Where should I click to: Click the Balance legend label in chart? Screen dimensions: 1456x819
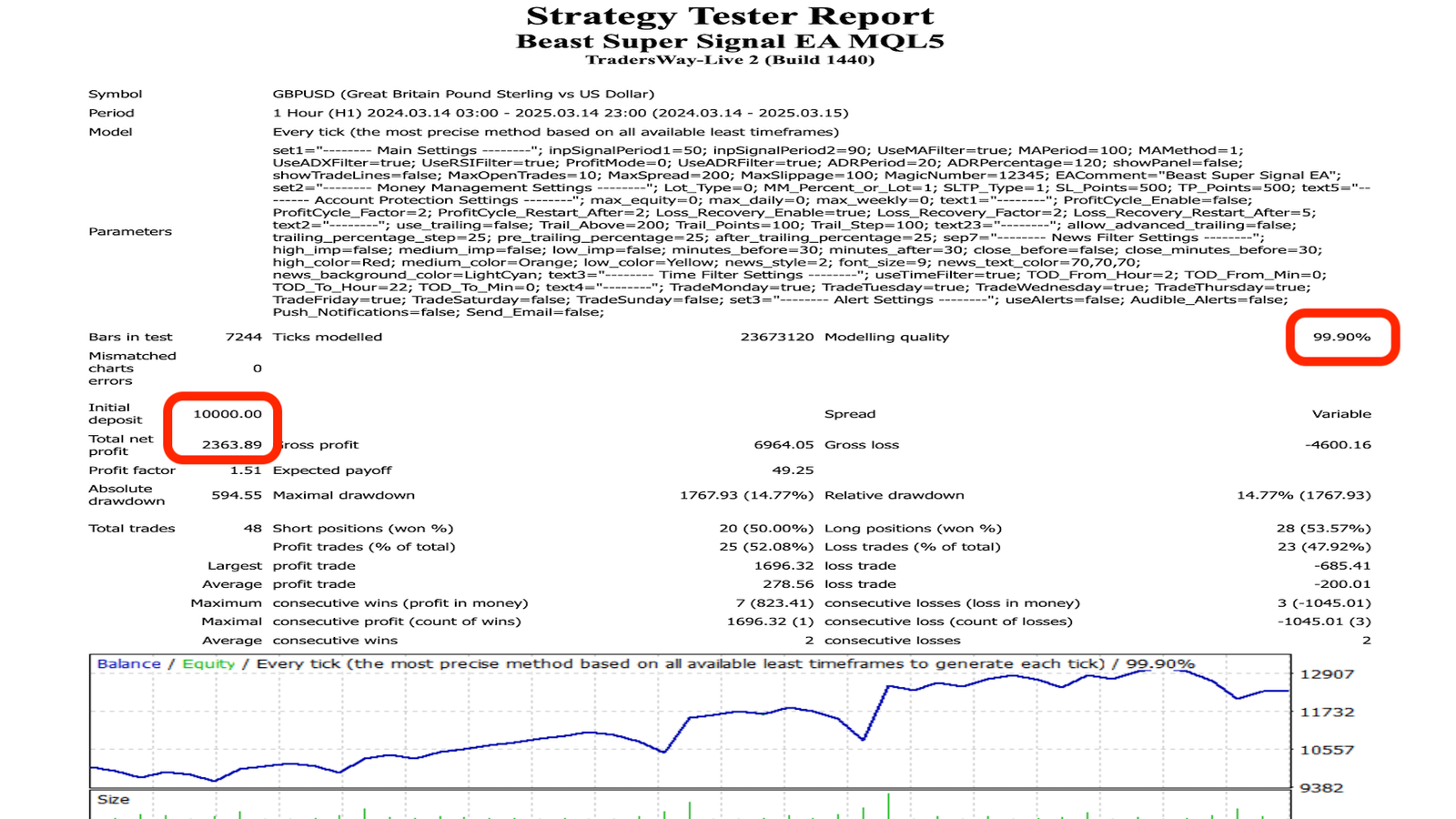(x=129, y=664)
